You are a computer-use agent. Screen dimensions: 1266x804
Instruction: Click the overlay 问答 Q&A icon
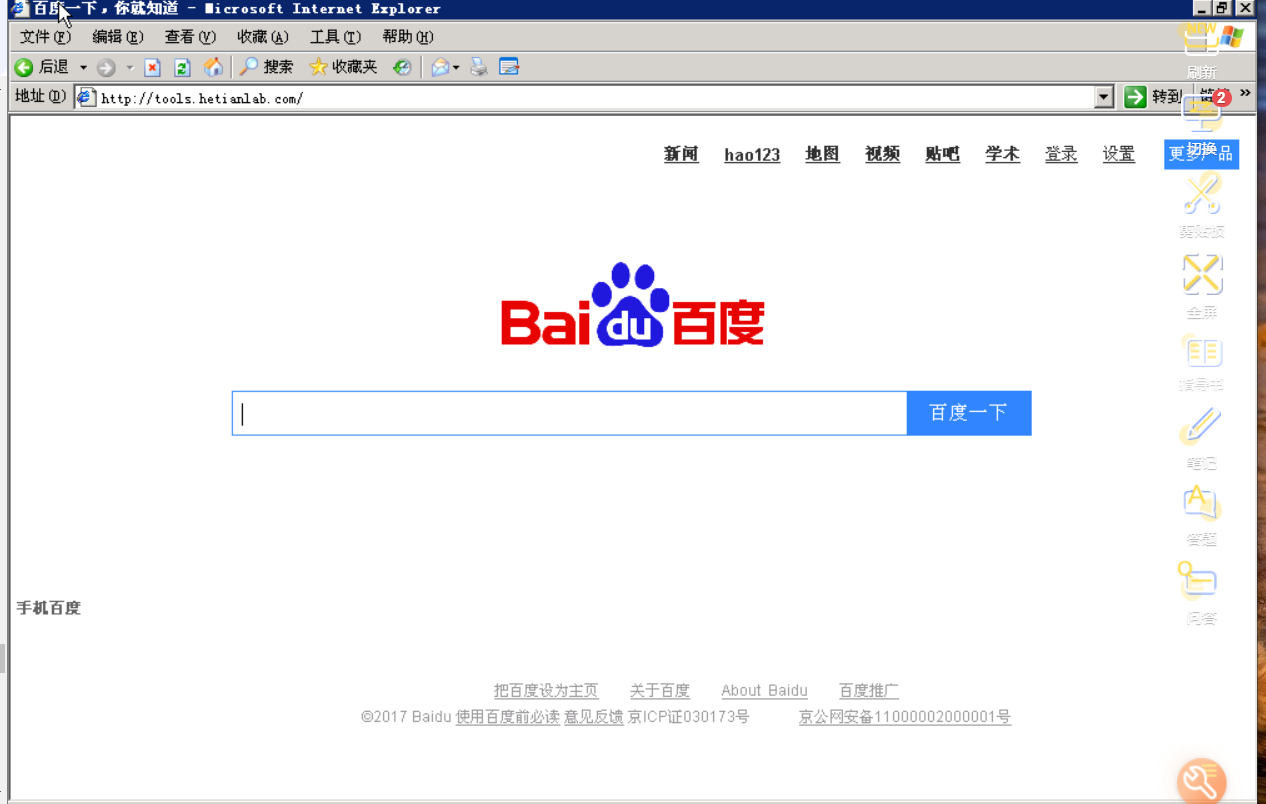click(1197, 579)
